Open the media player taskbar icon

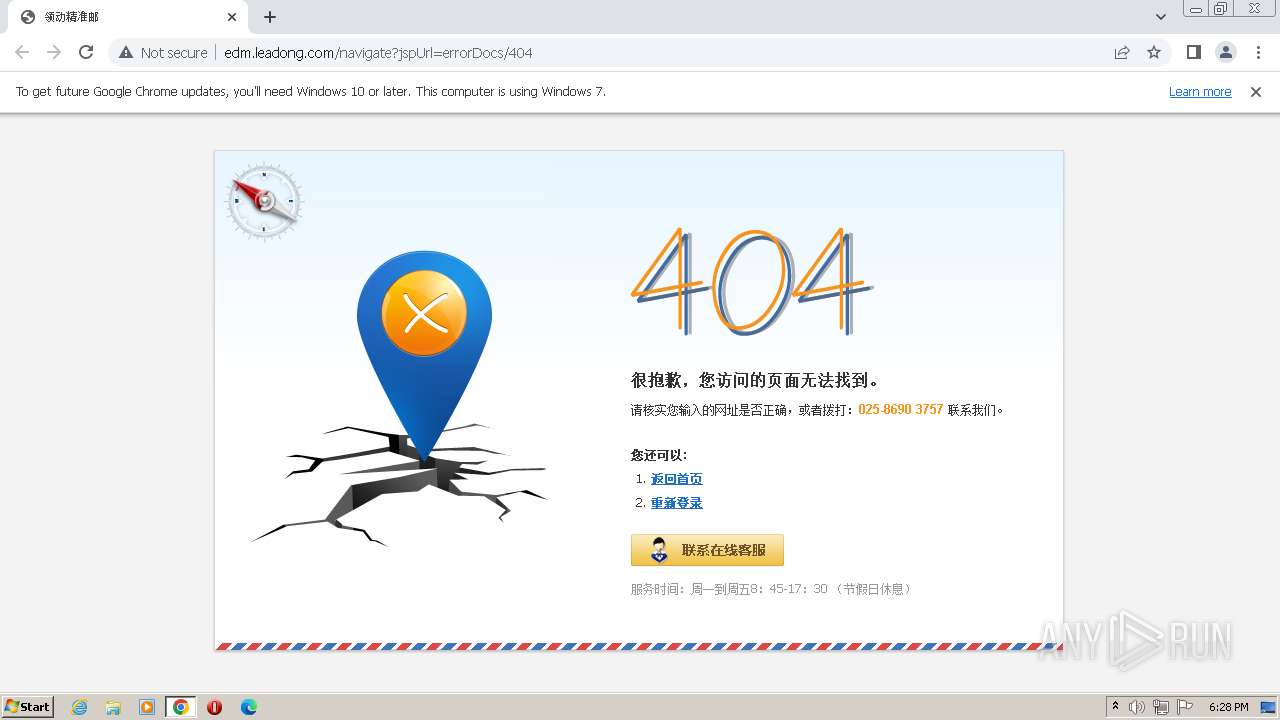147,707
